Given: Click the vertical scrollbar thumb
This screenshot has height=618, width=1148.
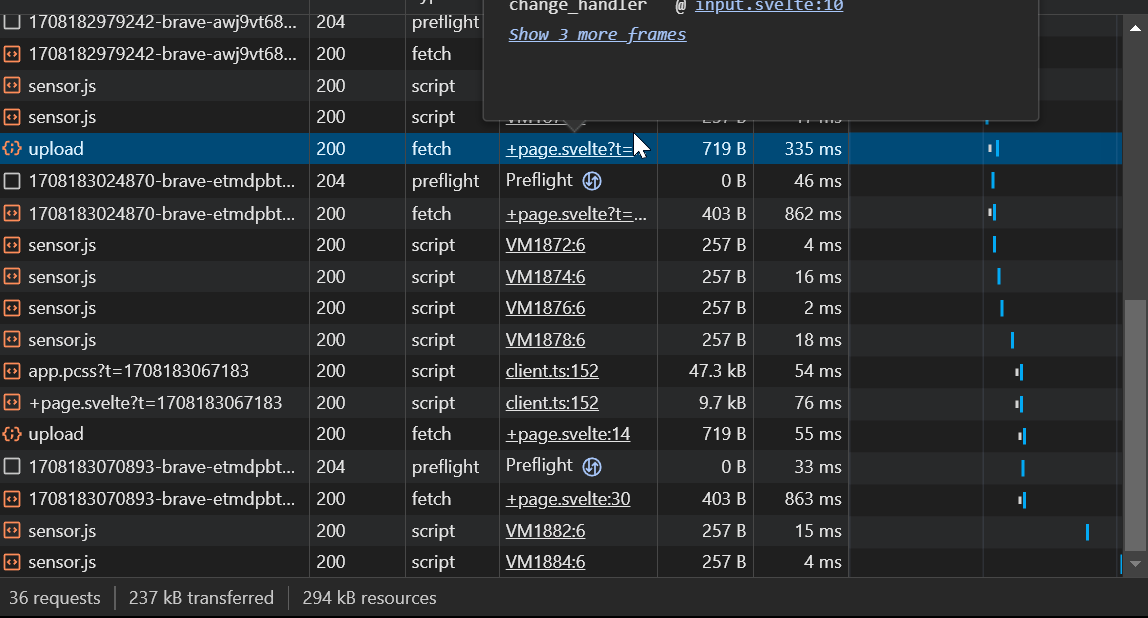Looking at the screenshot, I should [x=1134, y=425].
